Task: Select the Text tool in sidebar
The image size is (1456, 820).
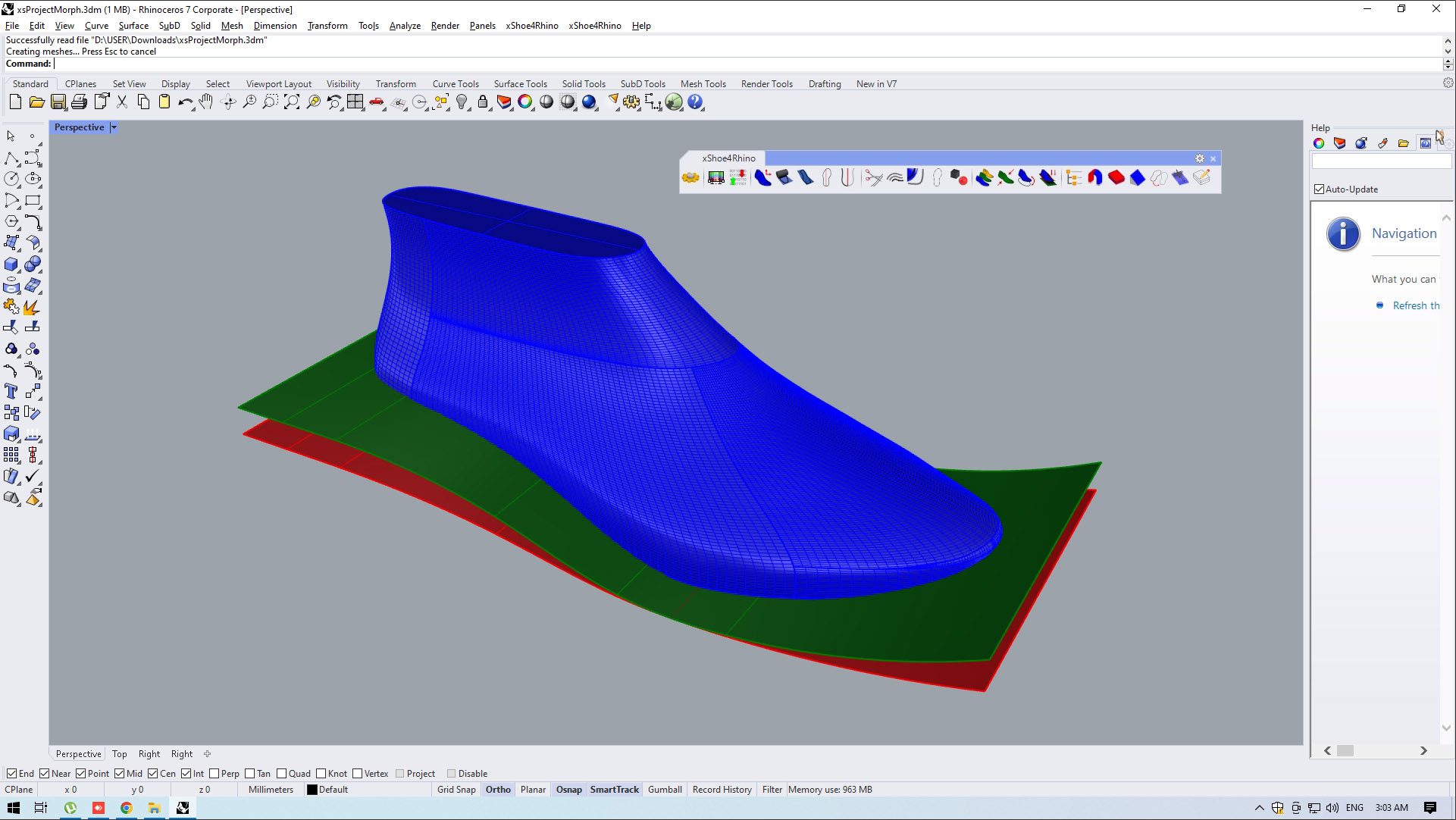Action: click(x=11, y=392)
